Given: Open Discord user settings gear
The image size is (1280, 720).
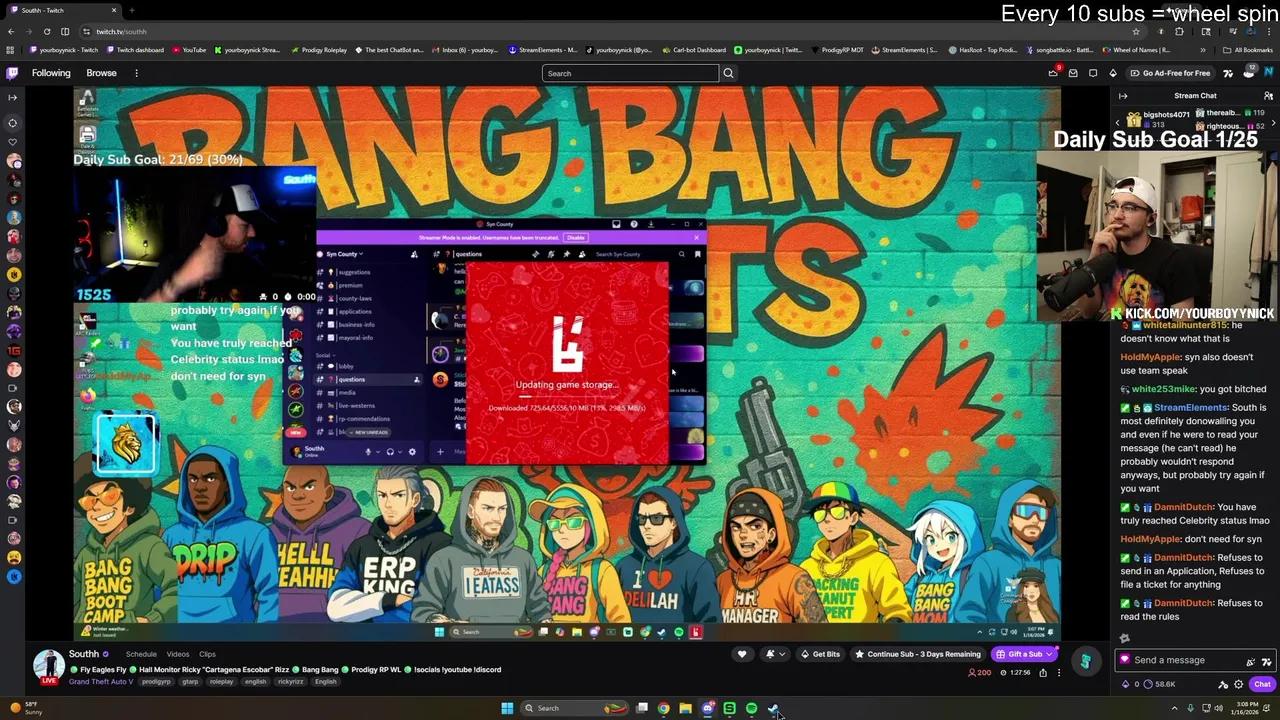Looking at the screenshot, I should point(411,452).
